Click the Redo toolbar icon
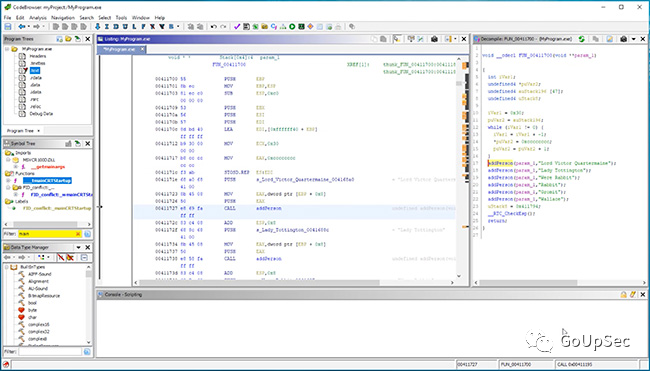650x371 pixels. point(223,27)
